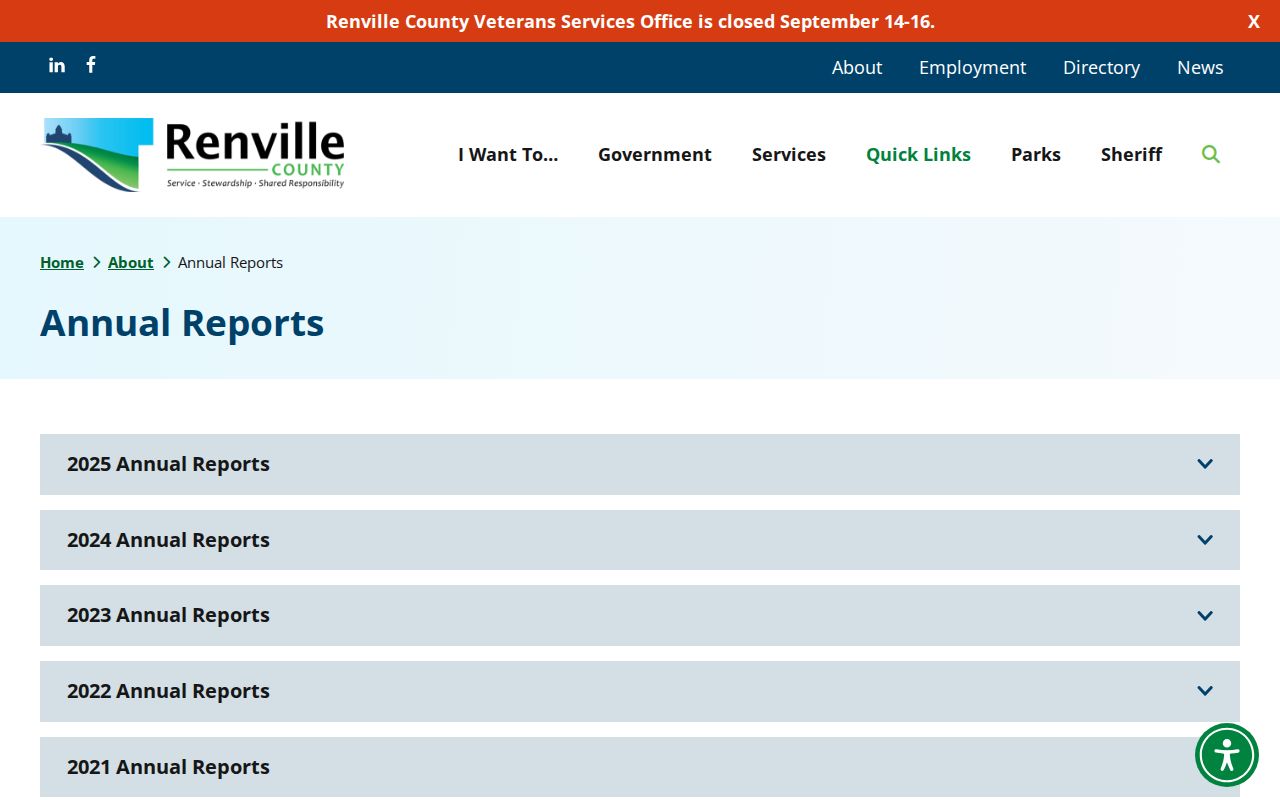Click the Veterans Services closure alert text
1280x800 pixels.
pyautogui.click(x=630, y=21)
